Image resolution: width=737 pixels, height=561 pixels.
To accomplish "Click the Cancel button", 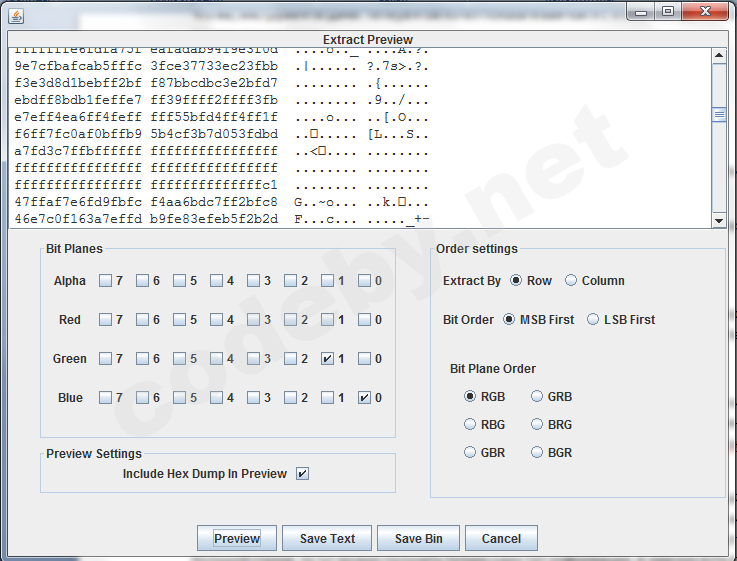I will (x=501, y=538).
